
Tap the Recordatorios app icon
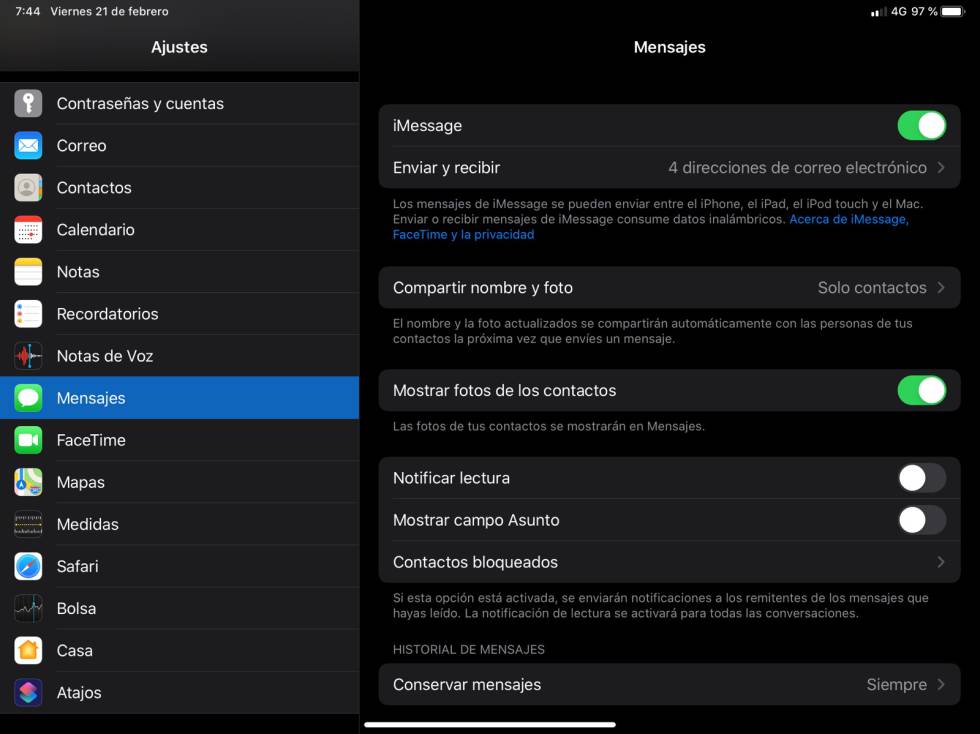(28, 314)
